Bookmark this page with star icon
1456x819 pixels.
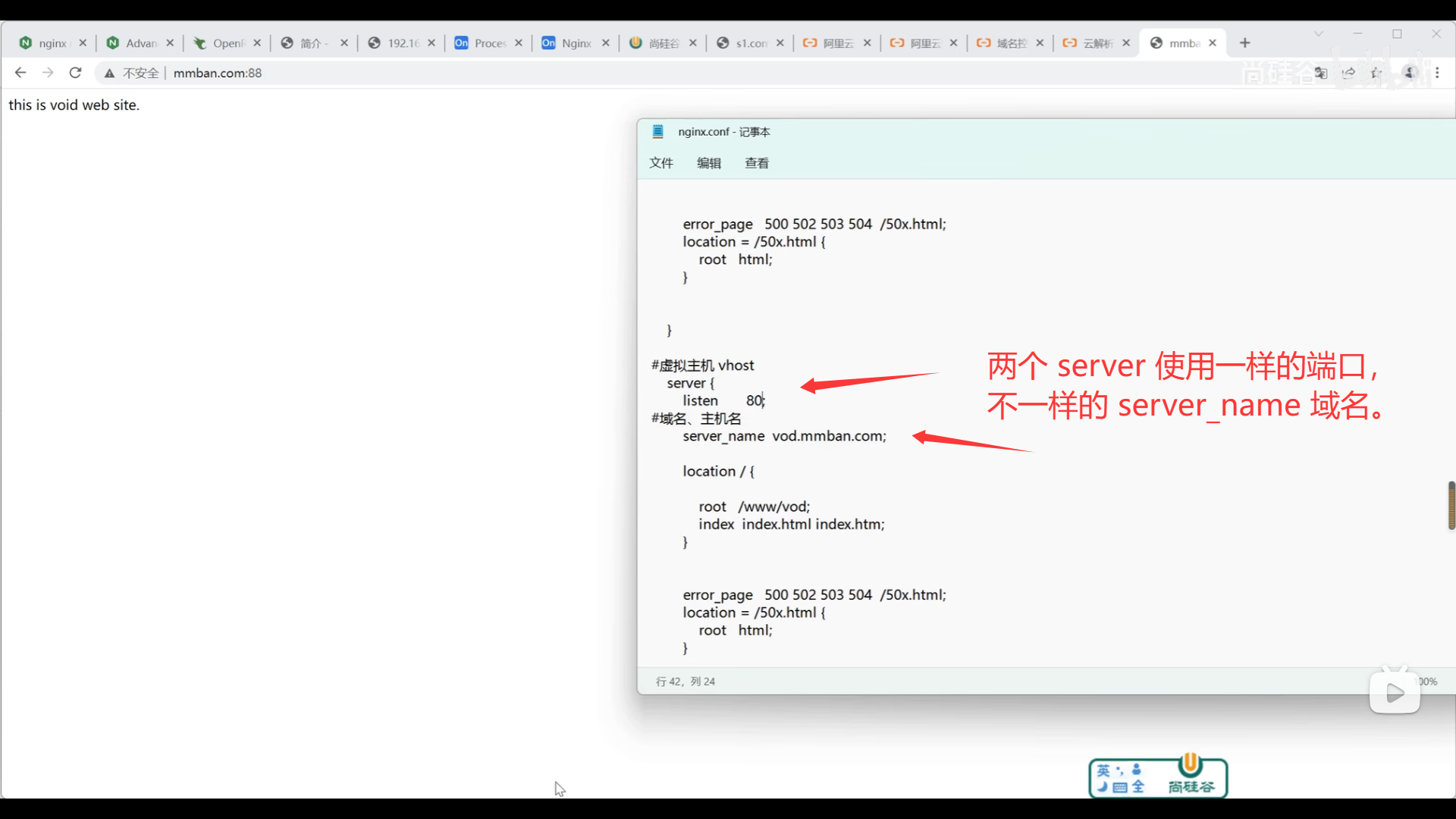point(1376,73)
